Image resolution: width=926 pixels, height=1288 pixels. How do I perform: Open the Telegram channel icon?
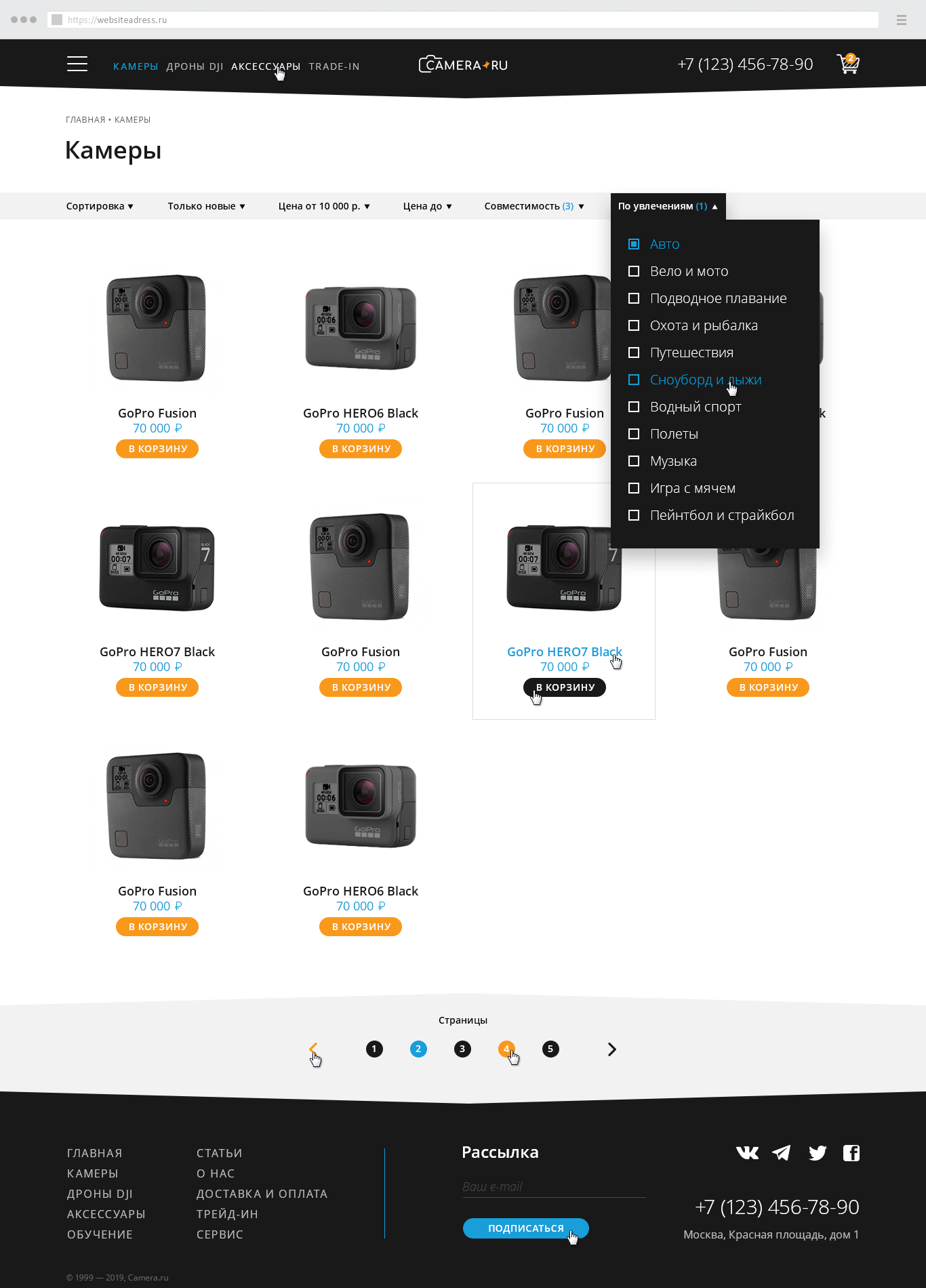click(782, 1152)
